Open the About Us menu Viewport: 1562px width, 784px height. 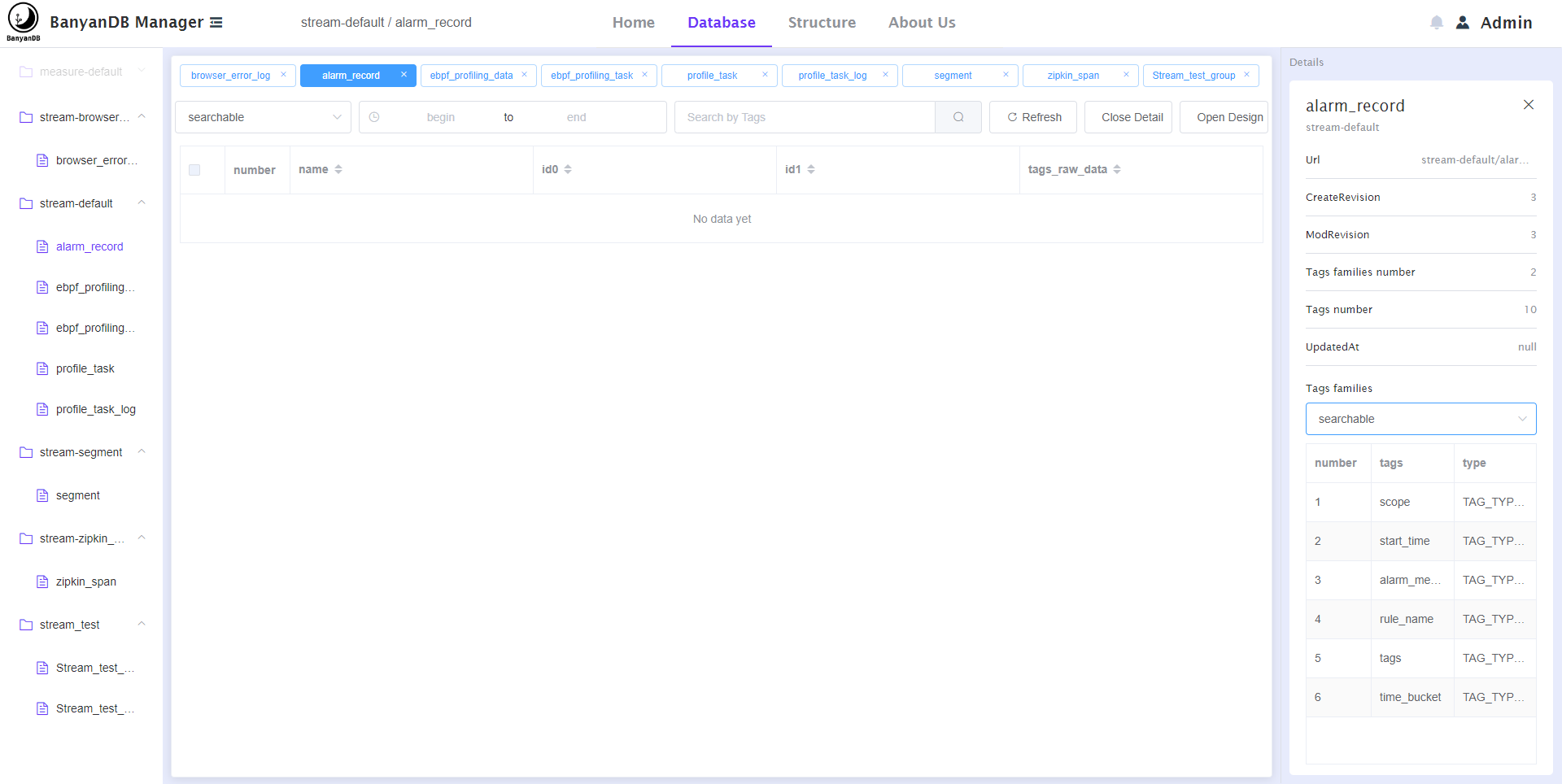coord(922,23)
